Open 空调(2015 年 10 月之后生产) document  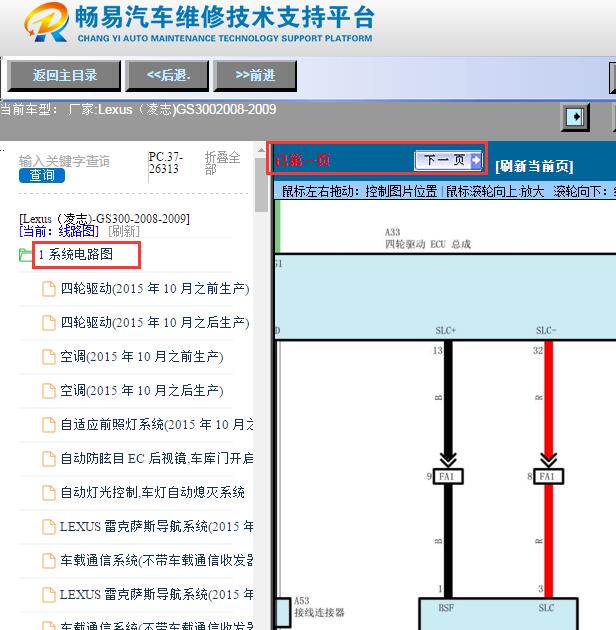pos(142,391)
